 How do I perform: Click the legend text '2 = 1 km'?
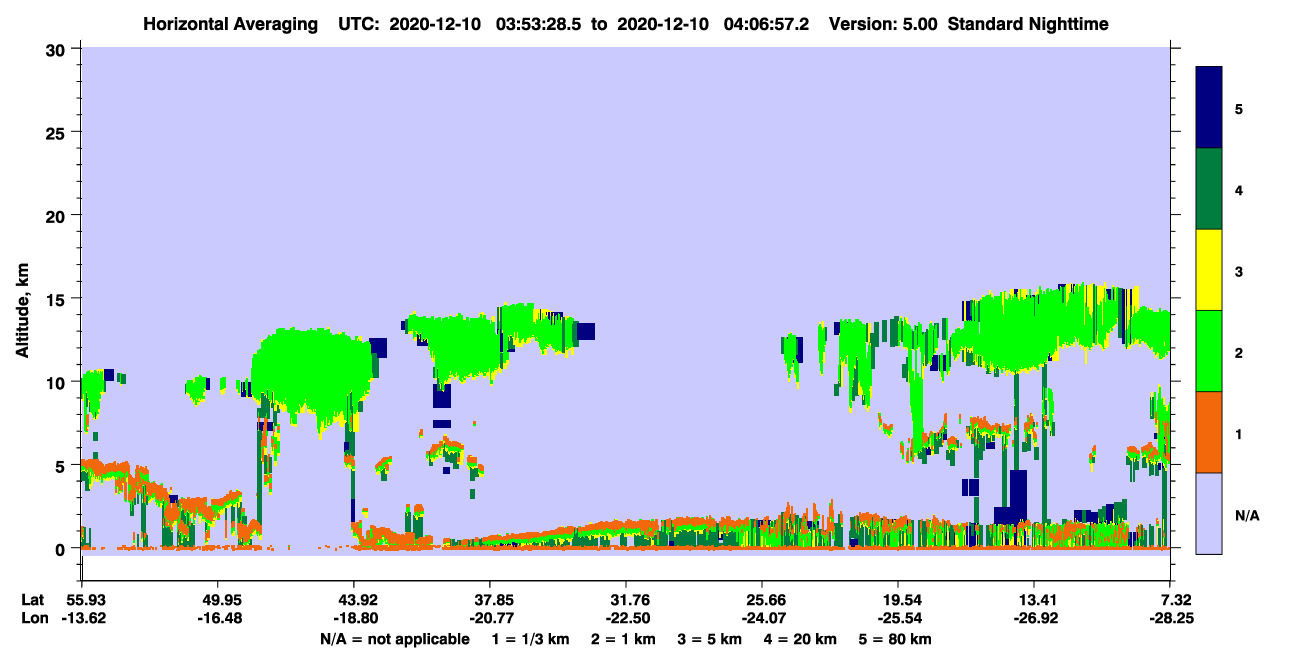click(x=624, y=639)
